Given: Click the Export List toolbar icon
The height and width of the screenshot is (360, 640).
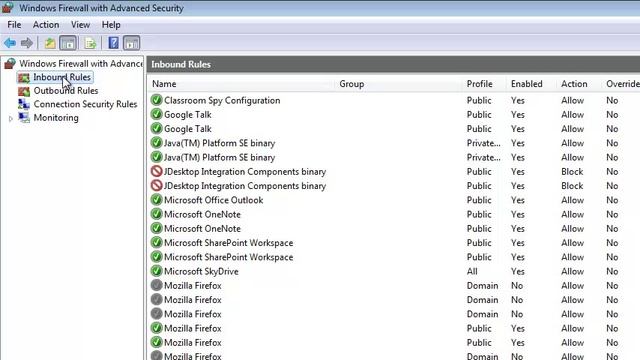Looking at the screenshot, I should click(x=90, y=43).
